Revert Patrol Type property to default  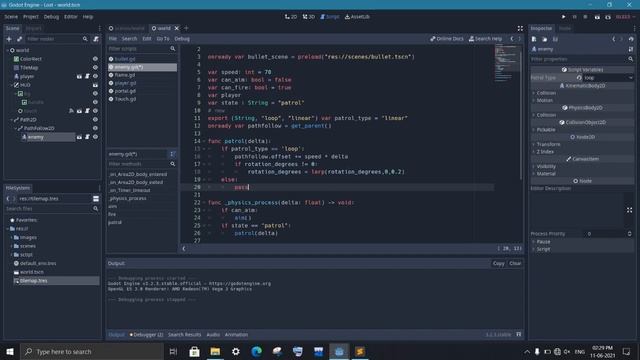579,78
